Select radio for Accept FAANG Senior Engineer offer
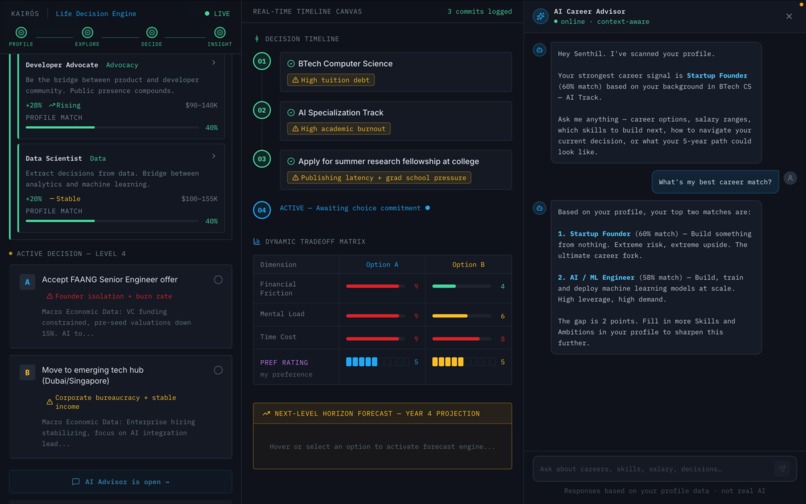 (x=218, y=280)
